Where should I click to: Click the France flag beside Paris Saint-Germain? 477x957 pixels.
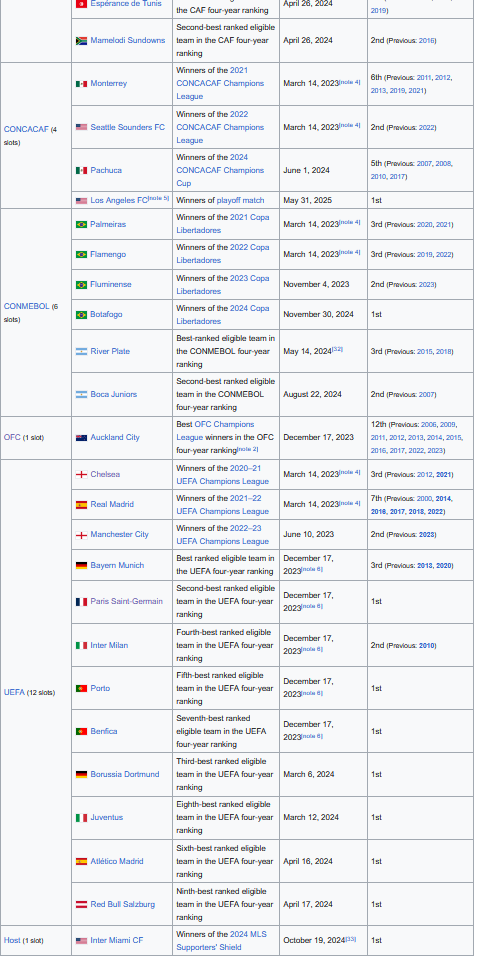pyautogui.click(x=81, y=602)
